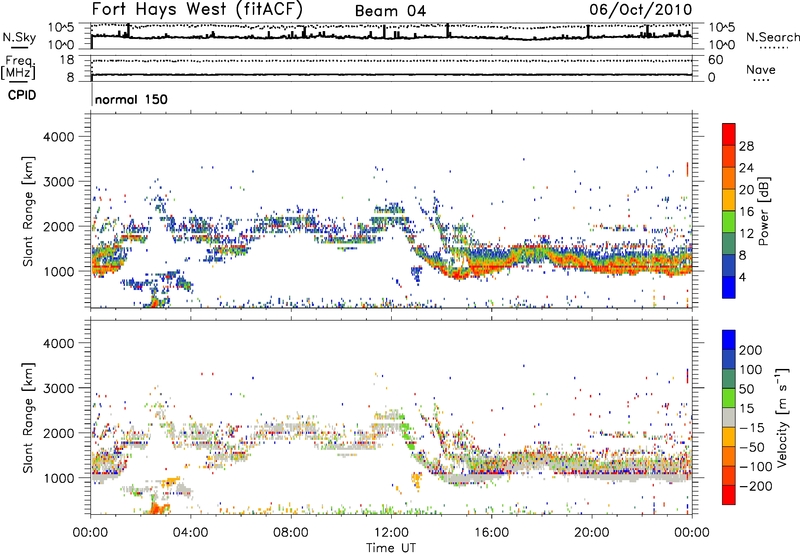Pick the red top segment of Power colorbar

729,134
